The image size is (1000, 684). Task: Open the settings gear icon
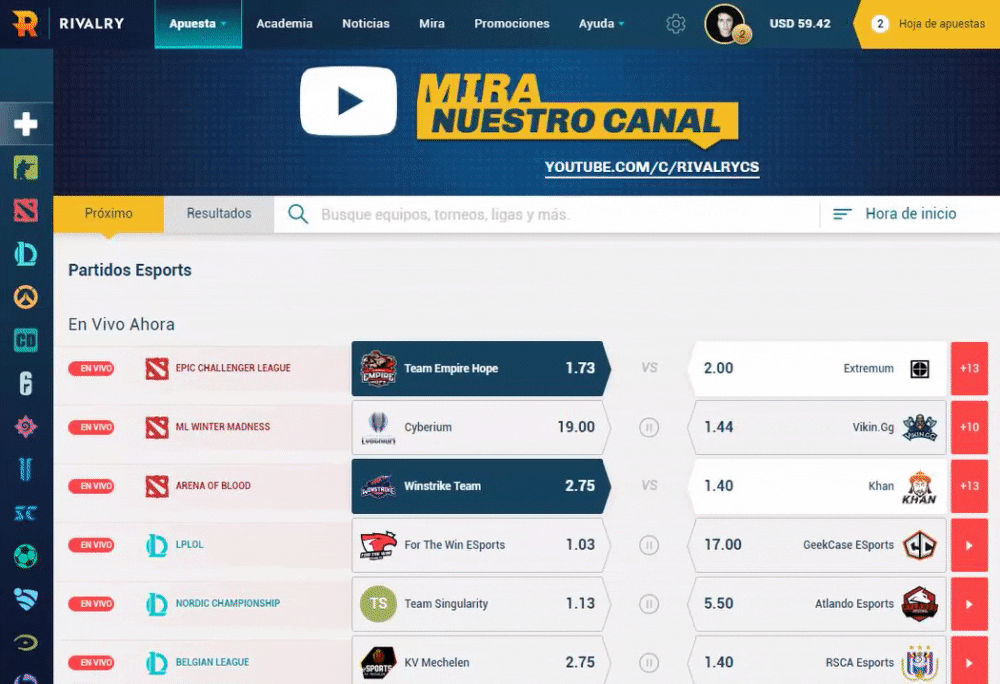[675, 24]
